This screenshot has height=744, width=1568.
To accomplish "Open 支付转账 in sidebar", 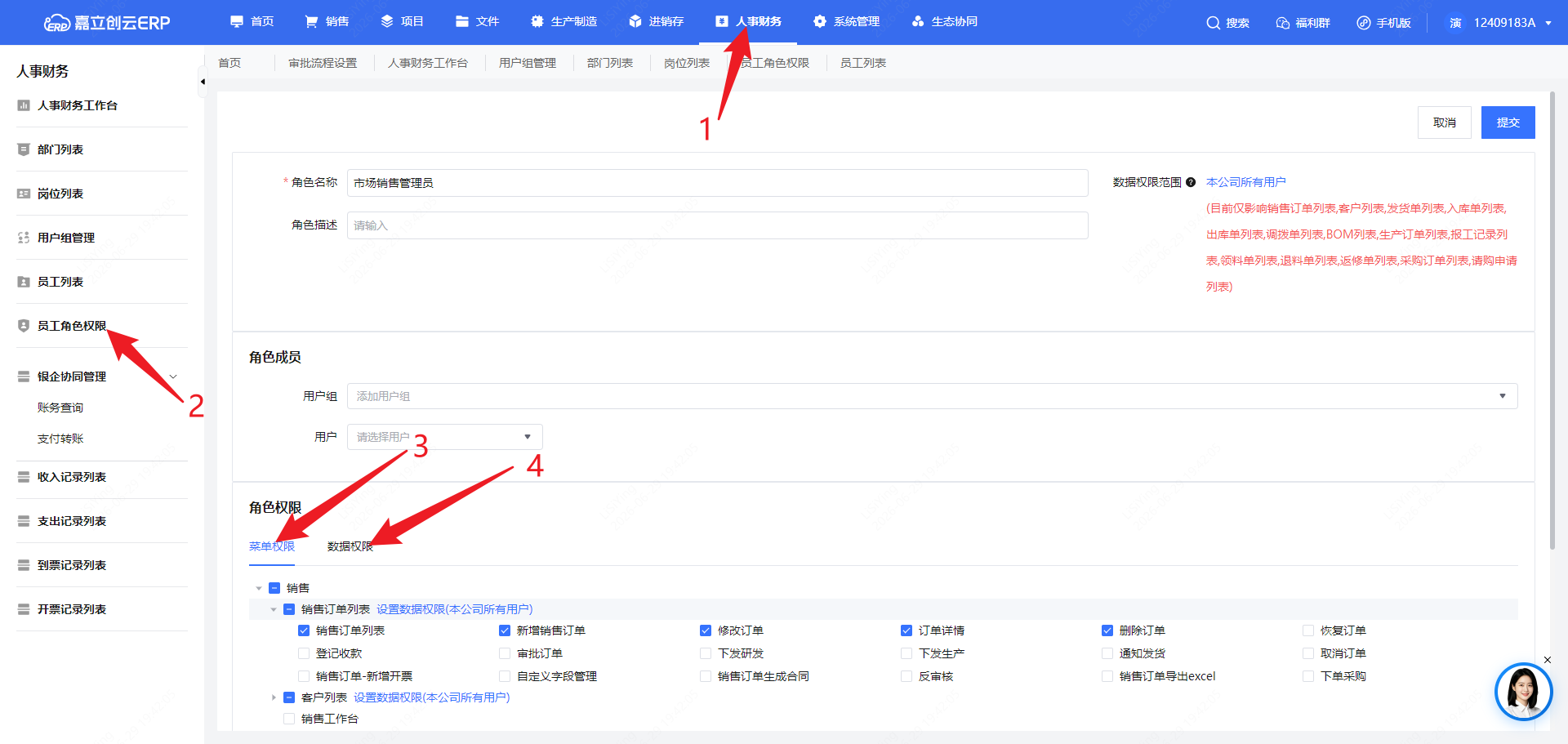I will pyautogui.click(x=60, y=439).
